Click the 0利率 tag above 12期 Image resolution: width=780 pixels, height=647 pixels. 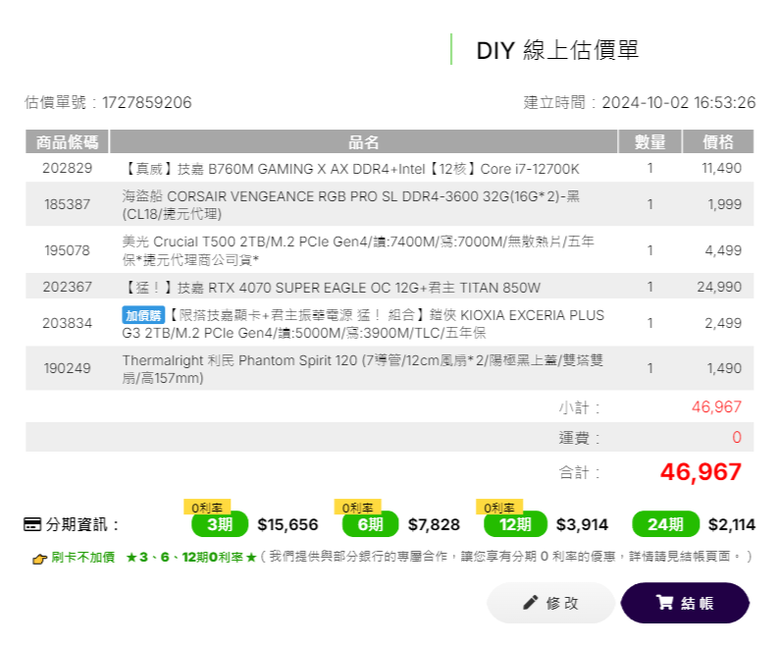[x=499, y=507]
